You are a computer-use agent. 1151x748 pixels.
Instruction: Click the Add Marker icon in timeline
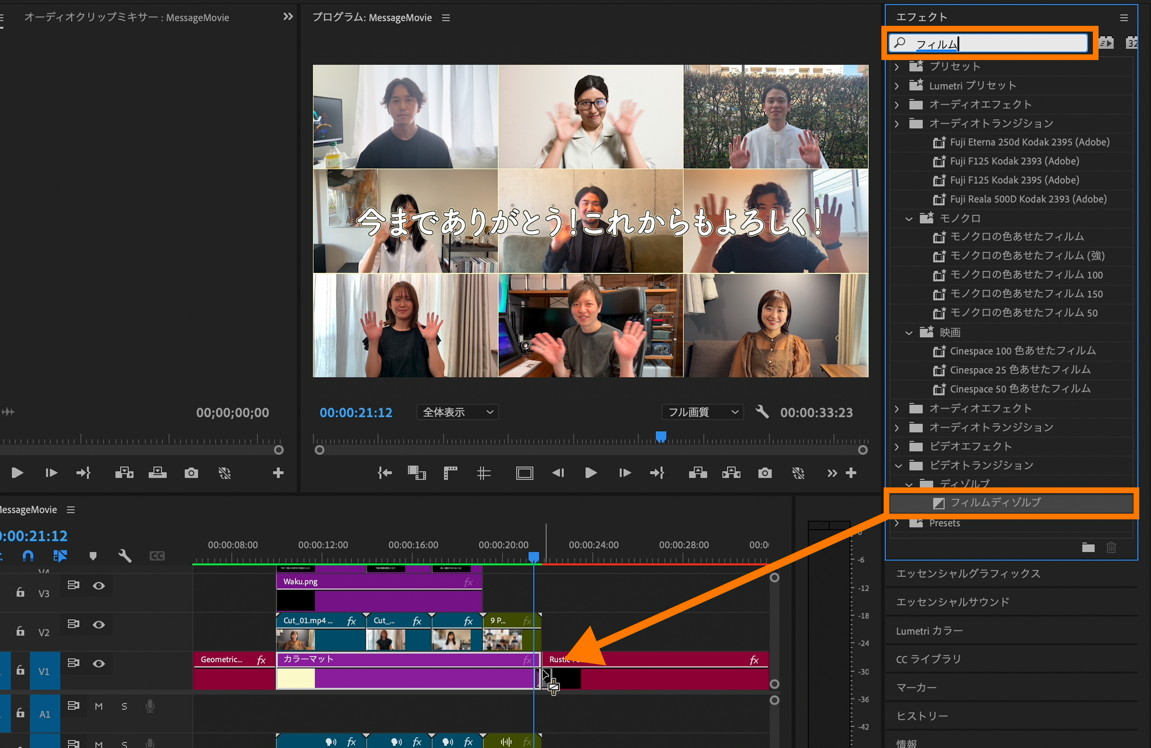pyautogui.click(x=93, y=556)
